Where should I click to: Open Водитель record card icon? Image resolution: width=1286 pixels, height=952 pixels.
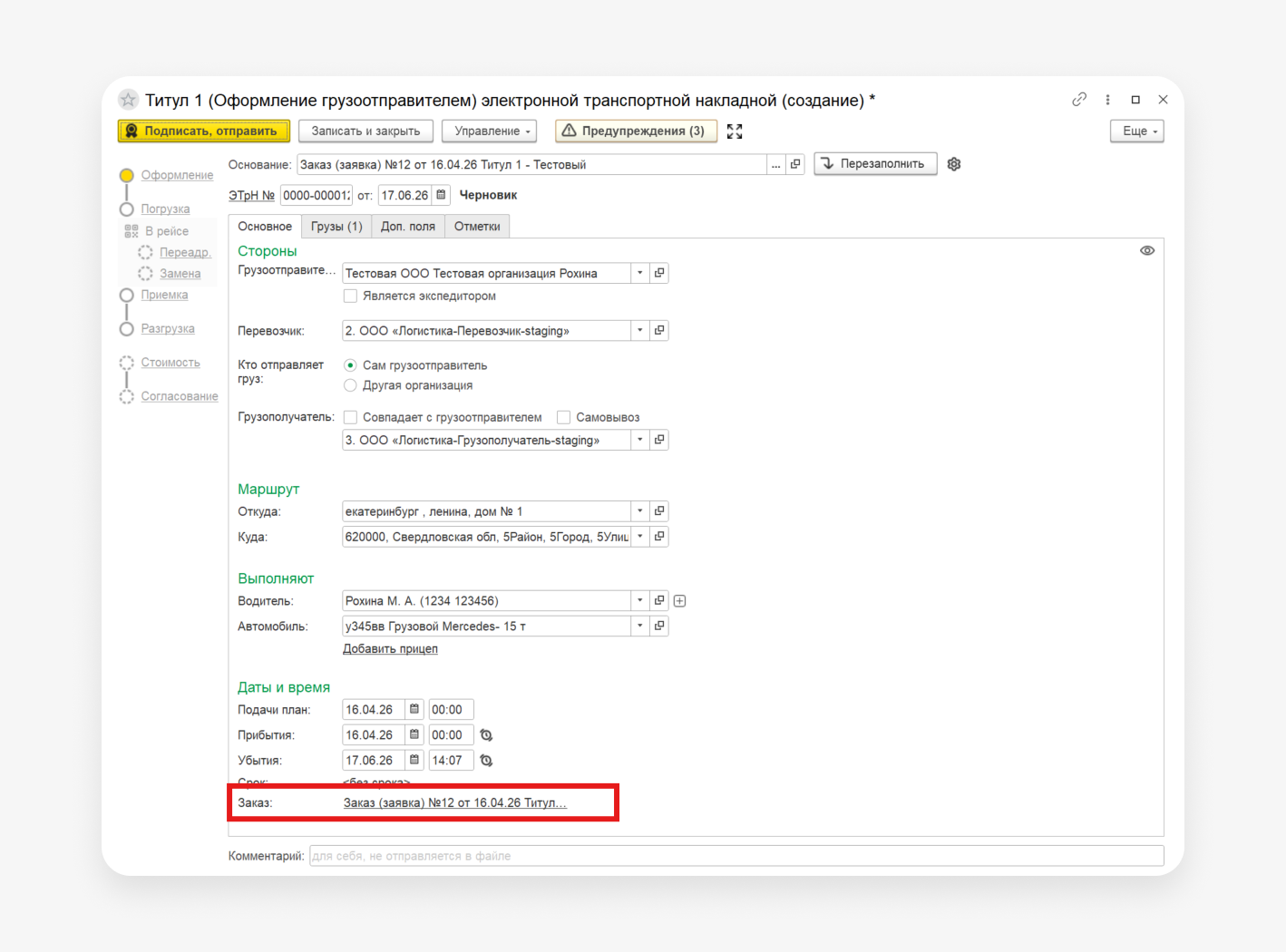tap(659, 601)
